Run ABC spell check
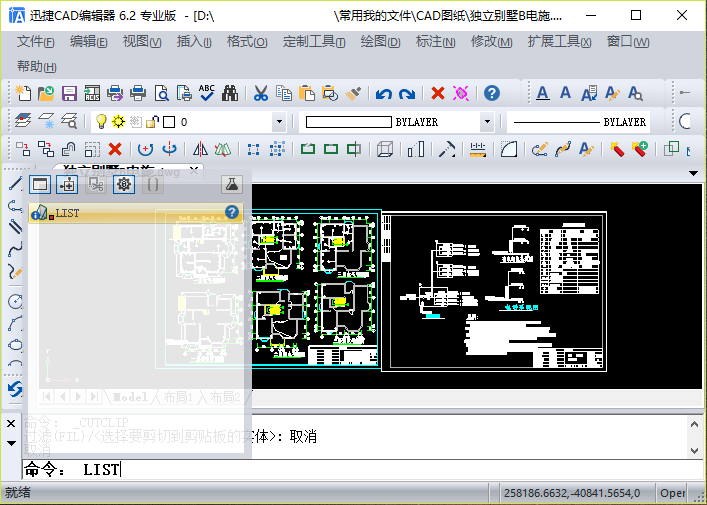The width and height of the screenshot is (707, 505). tap(207, 93)
